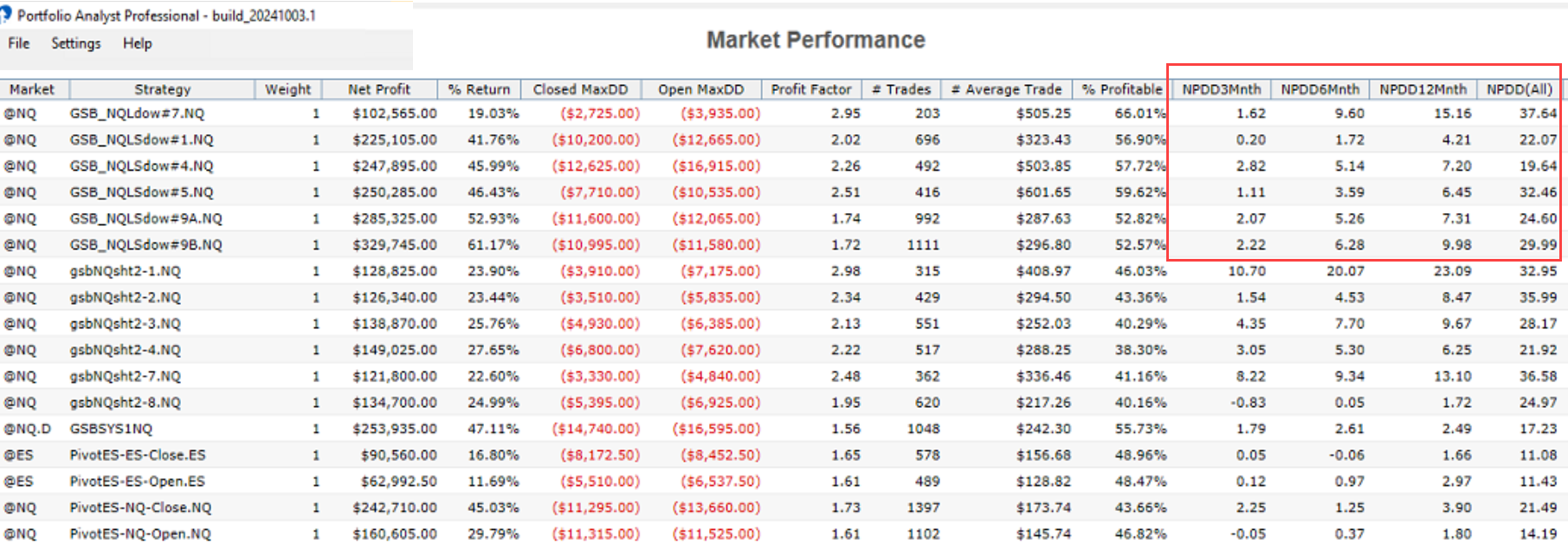
Task: Select the GSBSYS1NQ strategy row
Action: tap(111, 429)
